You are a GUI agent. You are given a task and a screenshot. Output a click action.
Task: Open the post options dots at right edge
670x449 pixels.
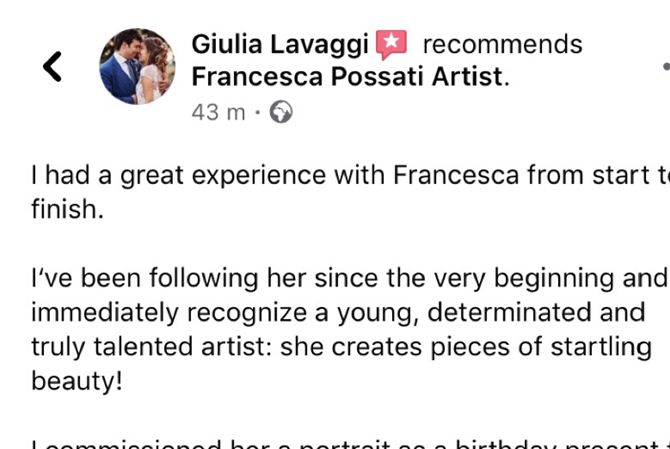tap(666, 67)
